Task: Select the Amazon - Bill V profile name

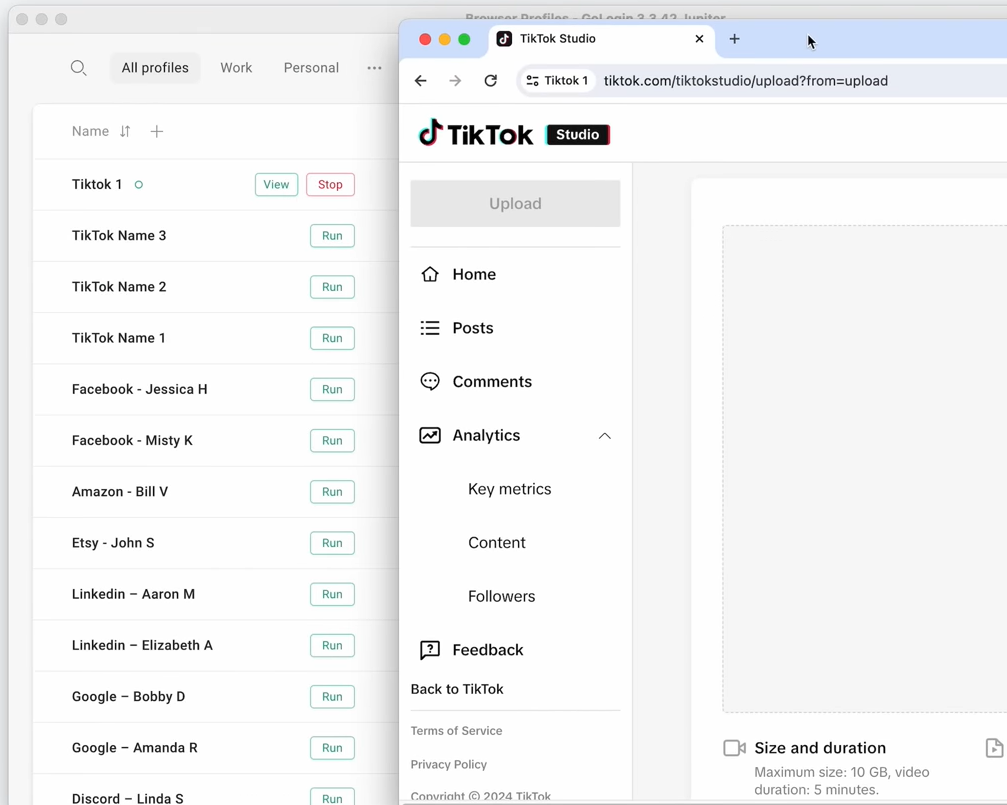Action: pos(119,492)
